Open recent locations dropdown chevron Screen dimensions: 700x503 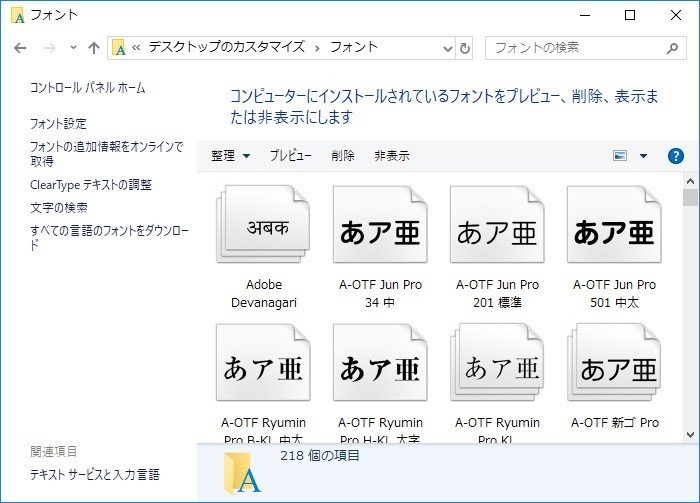click(x=73, y=47)
